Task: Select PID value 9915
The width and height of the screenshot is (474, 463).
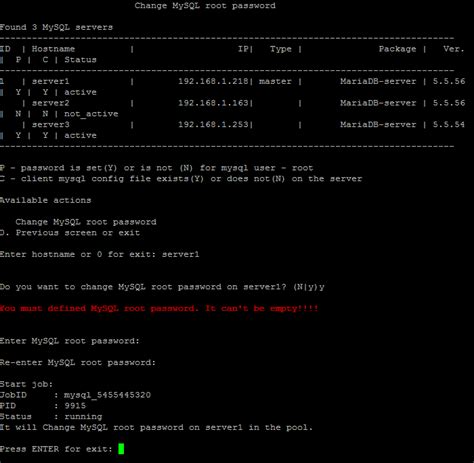Action: [75, 406]
